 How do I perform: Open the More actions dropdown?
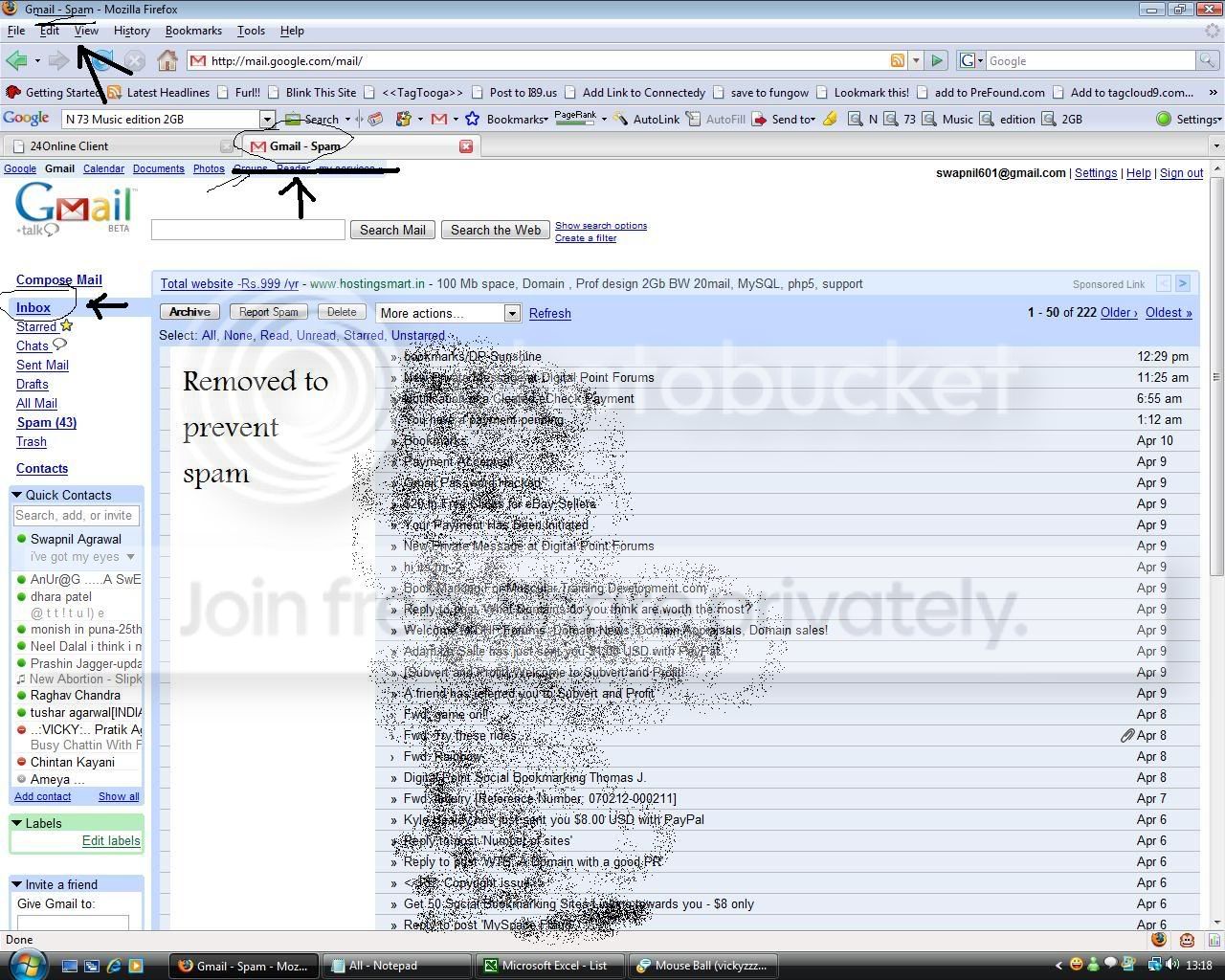pyautogui.click(x=447, y=313)
